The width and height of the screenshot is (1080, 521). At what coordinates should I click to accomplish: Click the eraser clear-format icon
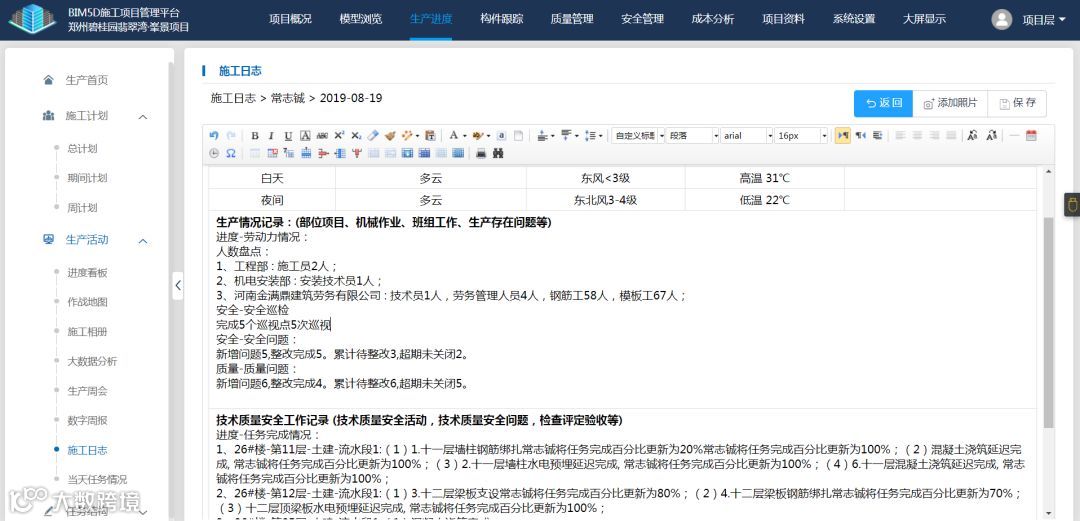(x=373, y=136)
